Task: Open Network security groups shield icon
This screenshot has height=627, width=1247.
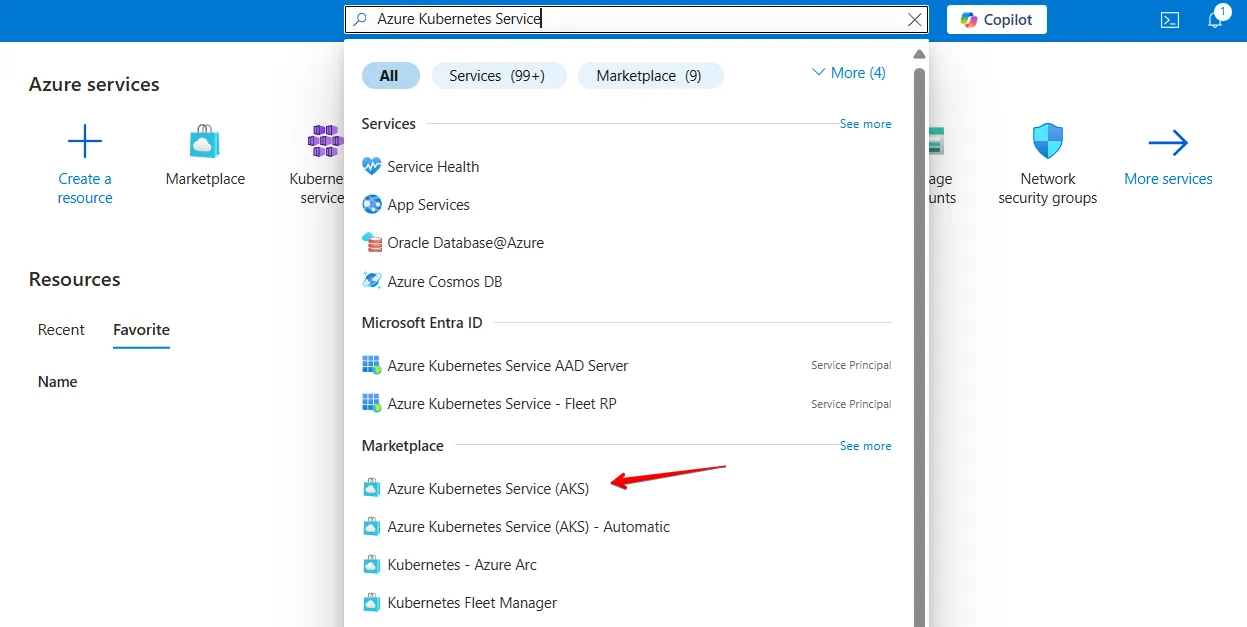Action: click(x=1048, y=142)
